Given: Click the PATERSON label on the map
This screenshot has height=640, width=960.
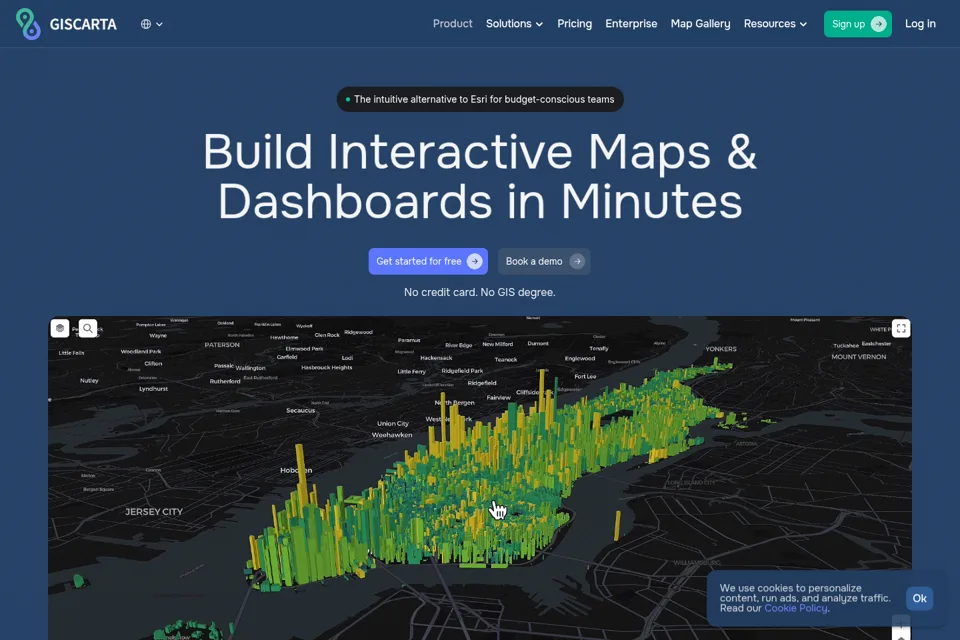Looking at the screenshot, I should point(222,345).
